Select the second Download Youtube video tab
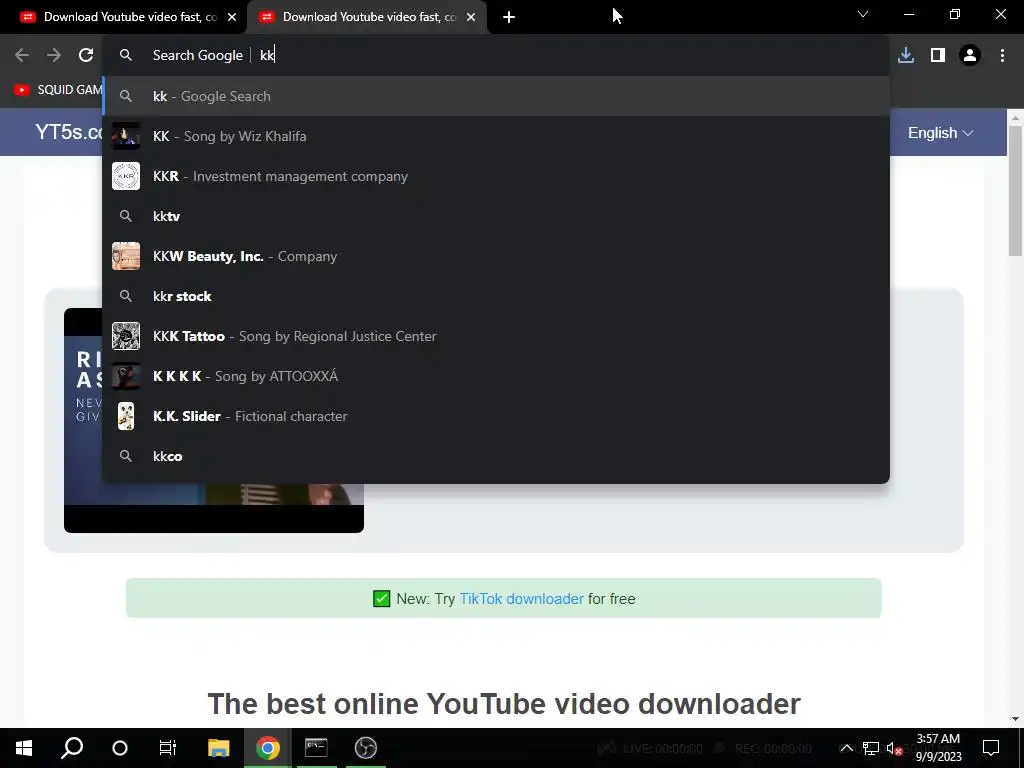Image resolution: width=1024 pixels, height=768 pixels. (368, 17)
